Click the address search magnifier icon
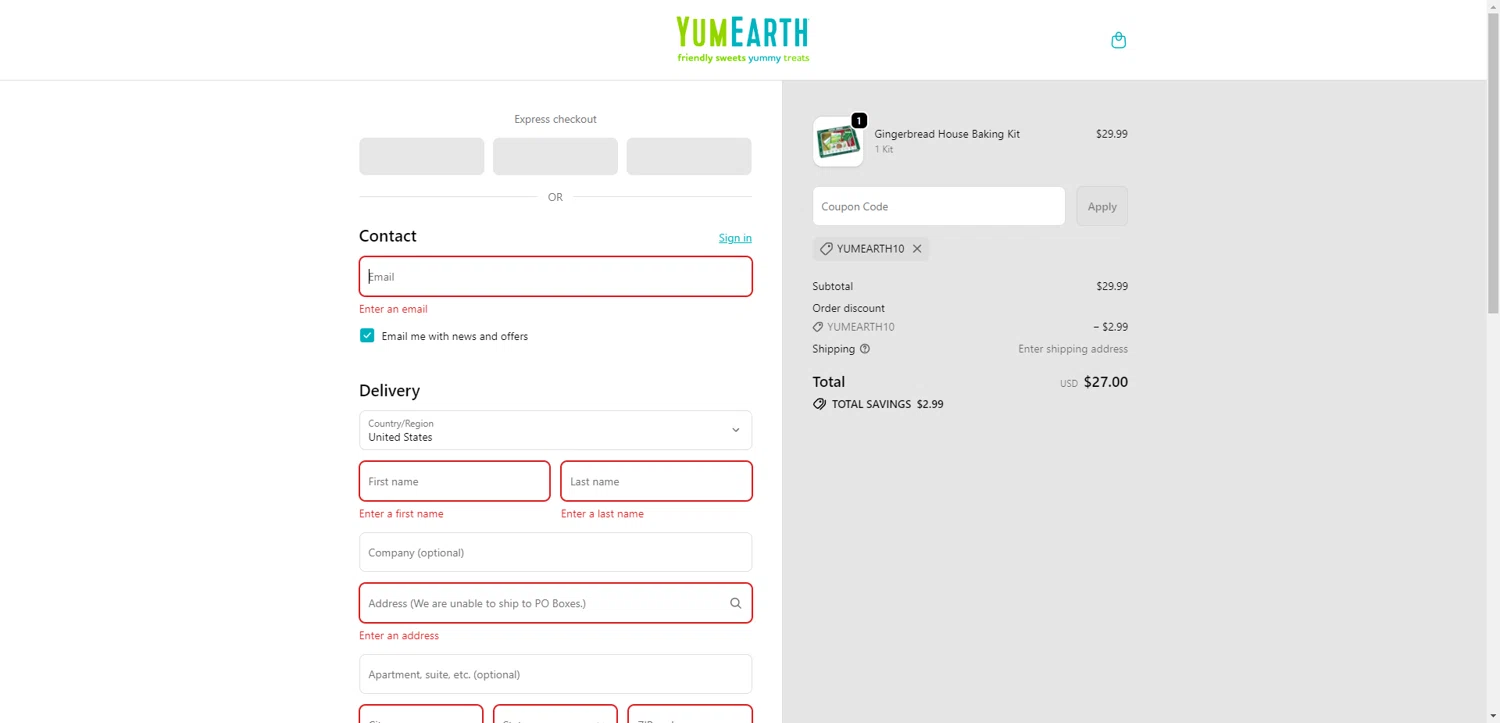The width and height of the screenshot is (1500, 723). point(735,603)
